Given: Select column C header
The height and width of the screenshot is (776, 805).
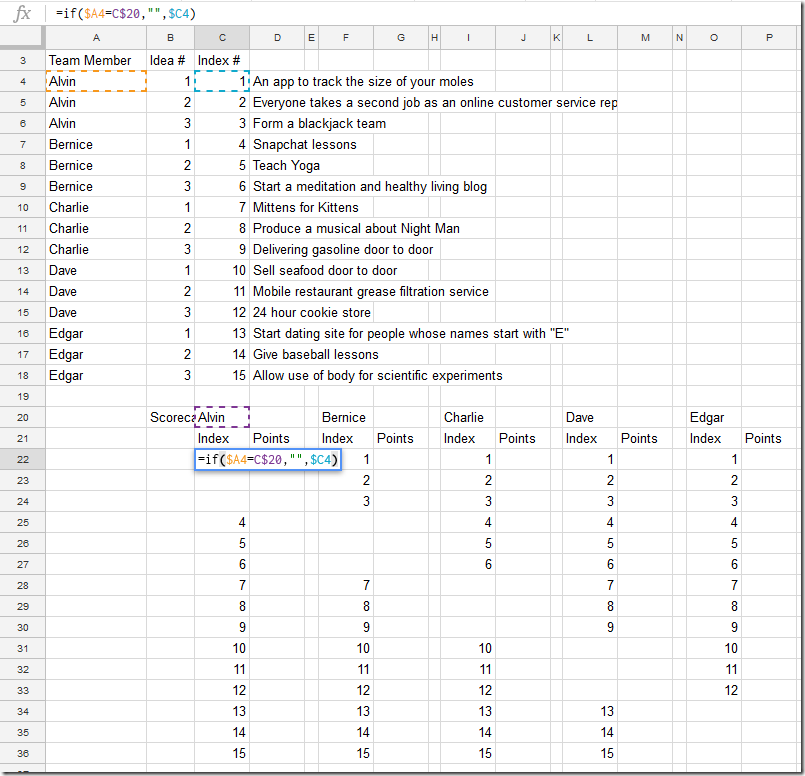Looking at the screenshot, I should 222,37.
